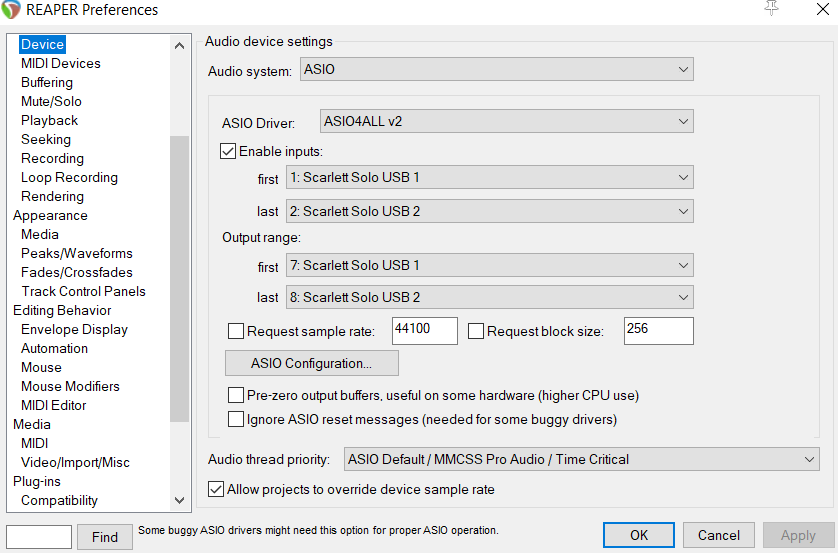Expand the ASIO Driver dropdown
838x553 pixels.
pyautogui.click(x=507, y=121)
